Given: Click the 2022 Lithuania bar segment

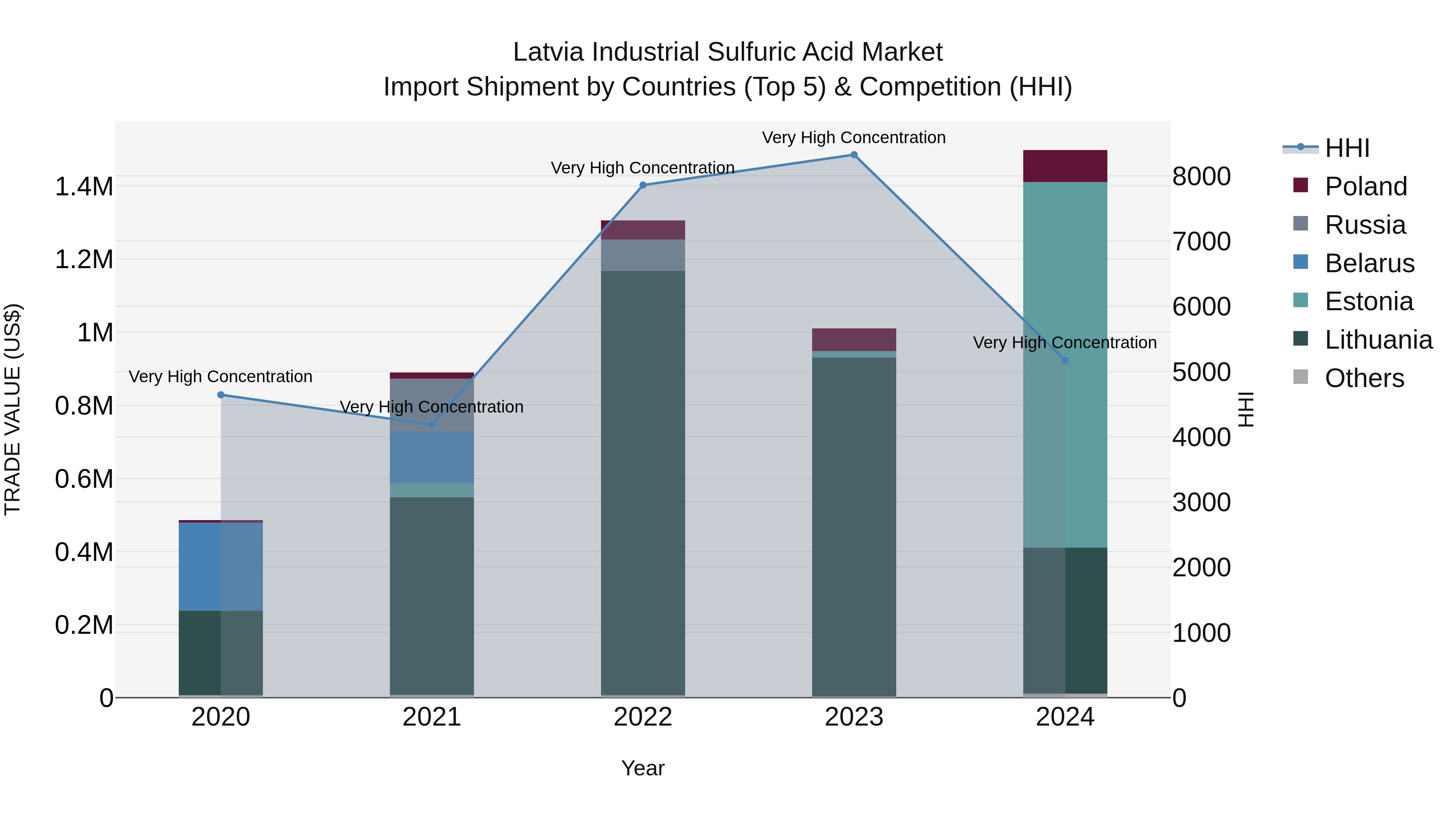Looking at the screenshot, I should click(643, 483).
